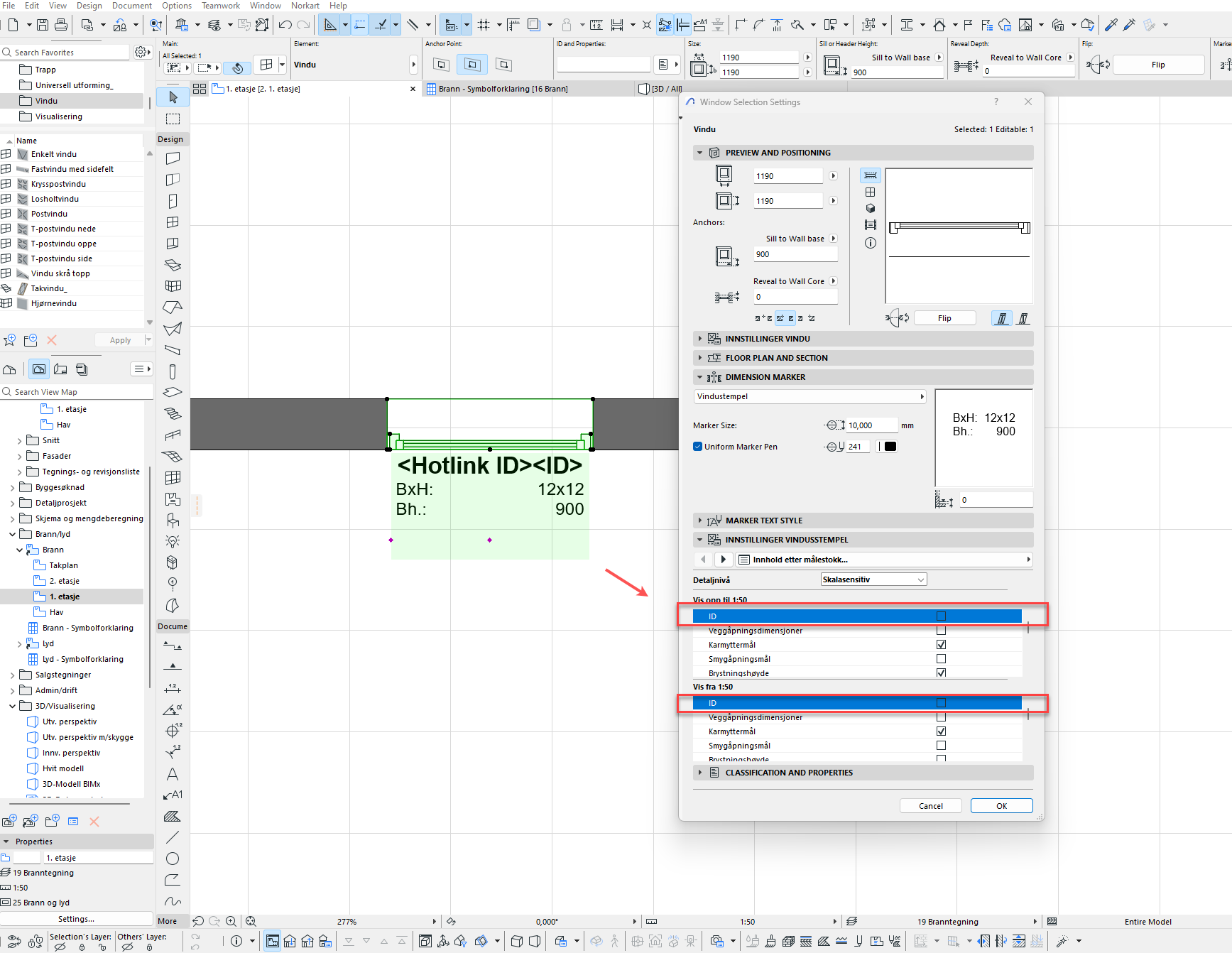Toggle Uniform Marker Pen checkbox
The height and width of the screenshot is (953, 1232).
[x=697, y=447]
